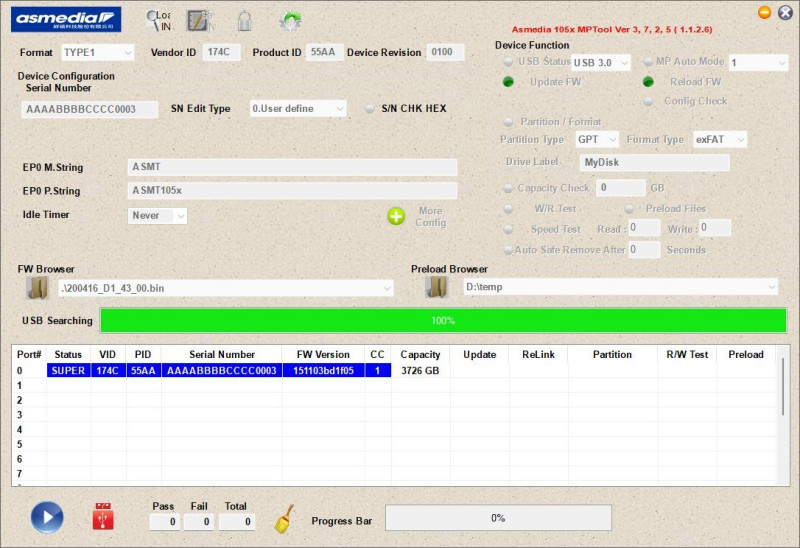This screenshot has height=548, width=800.
Task: Toggle the Config Check option
Action: point(648,101)
